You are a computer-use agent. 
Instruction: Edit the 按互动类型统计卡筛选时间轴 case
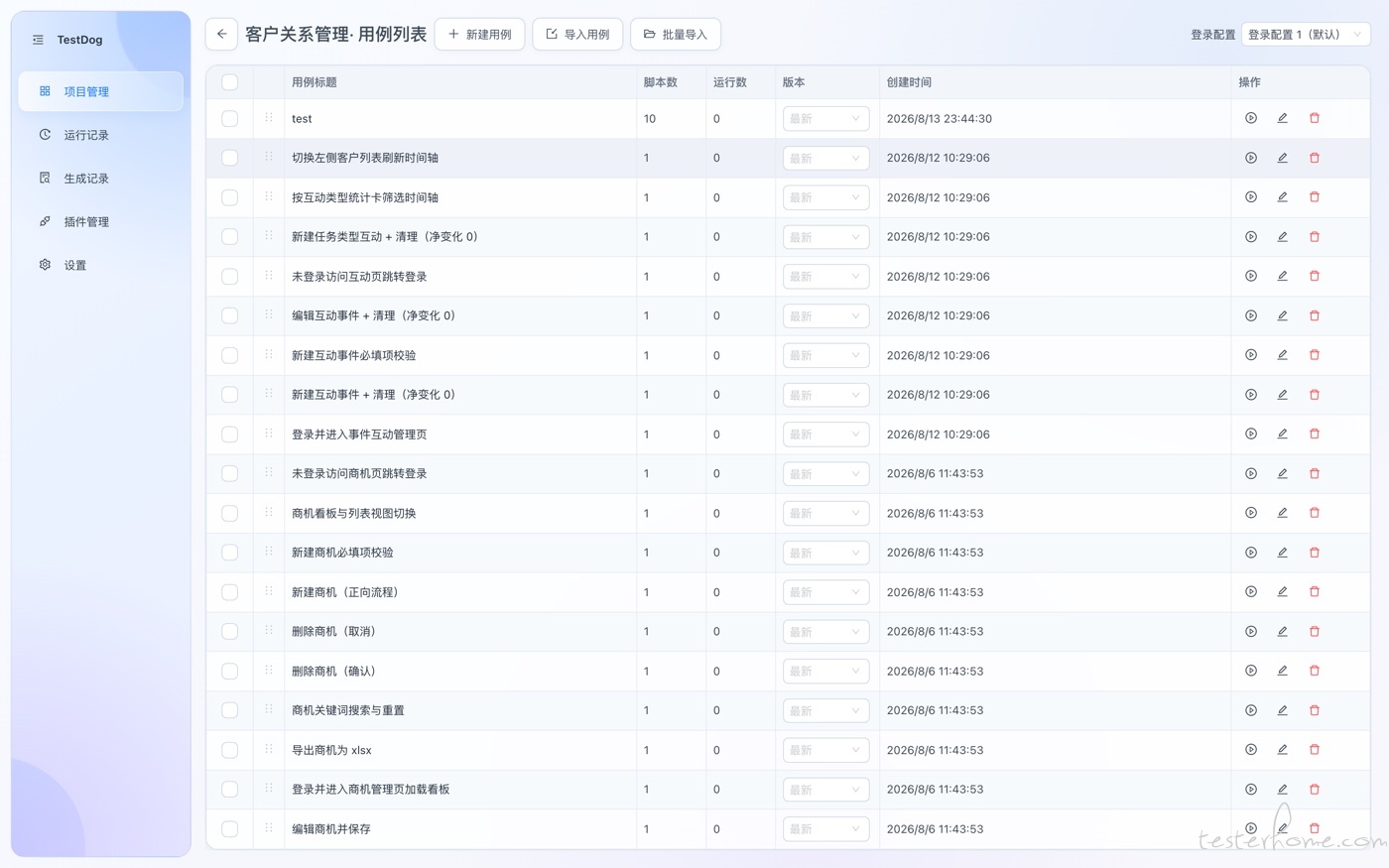(x=1282, y=197)
